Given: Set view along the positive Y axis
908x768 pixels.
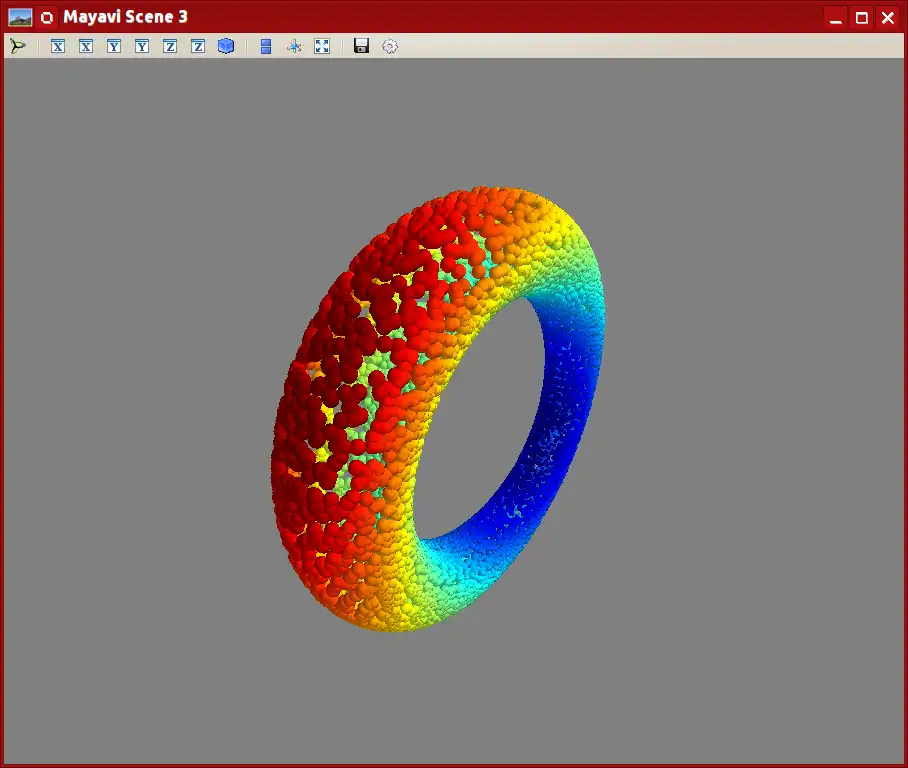Looking at the screenshot, I should [x=114, y=46].
